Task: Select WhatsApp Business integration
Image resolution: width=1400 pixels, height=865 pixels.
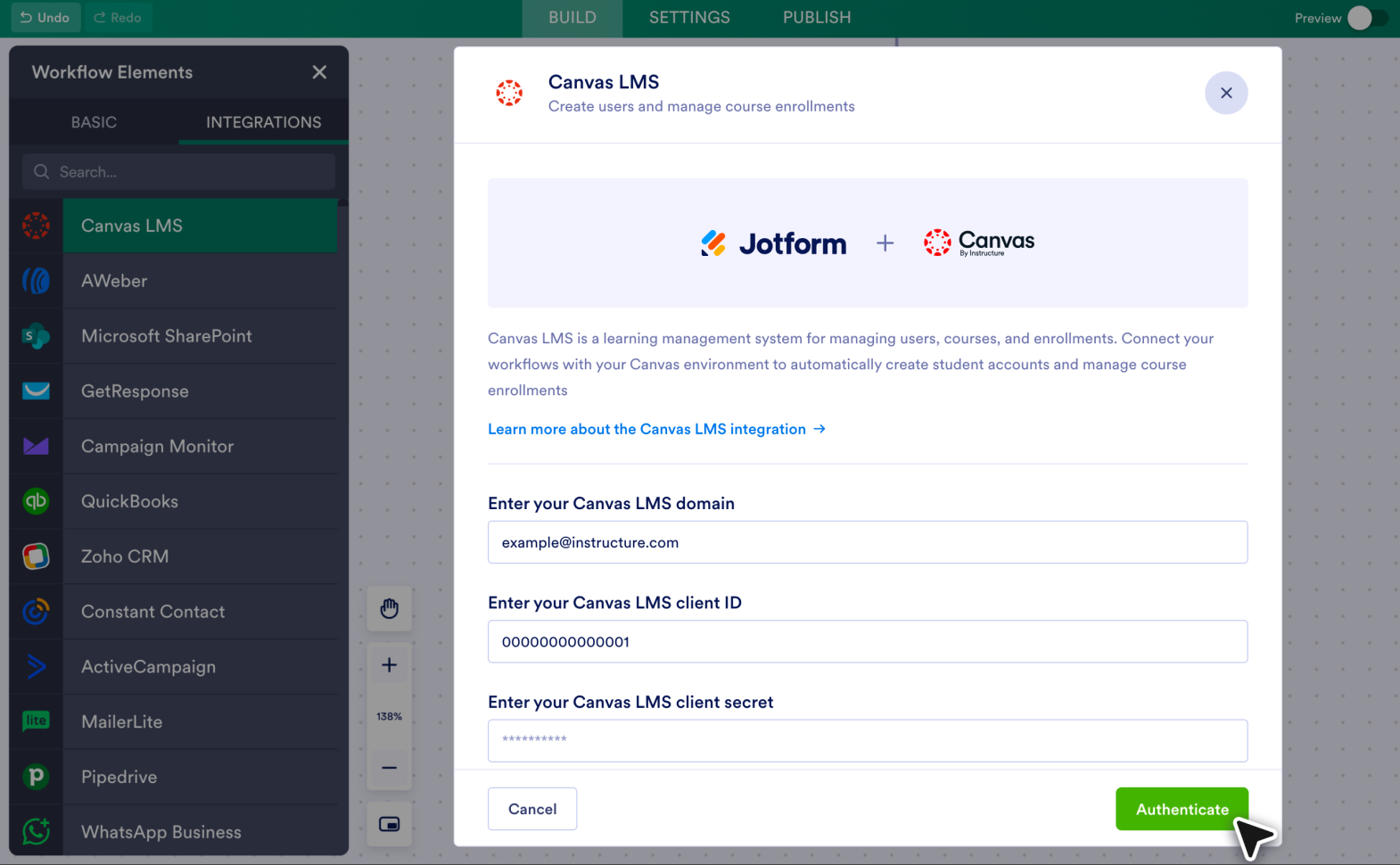Action: (x=200, y=831)
